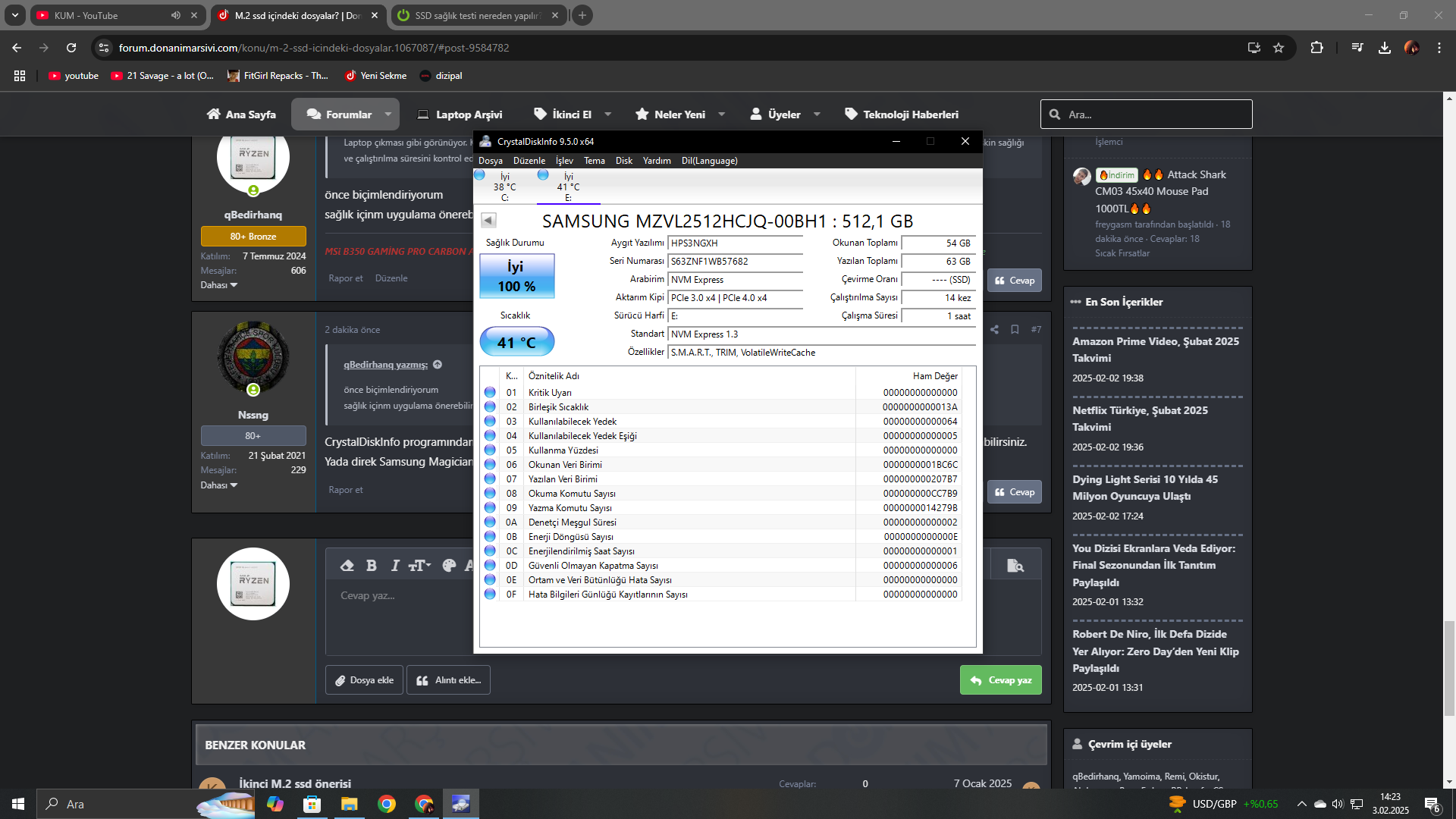Viewport: 1456px width, 819px height.
Task: Bookmark post #7
Action: pyautogui.click(x=1015, y=330)
